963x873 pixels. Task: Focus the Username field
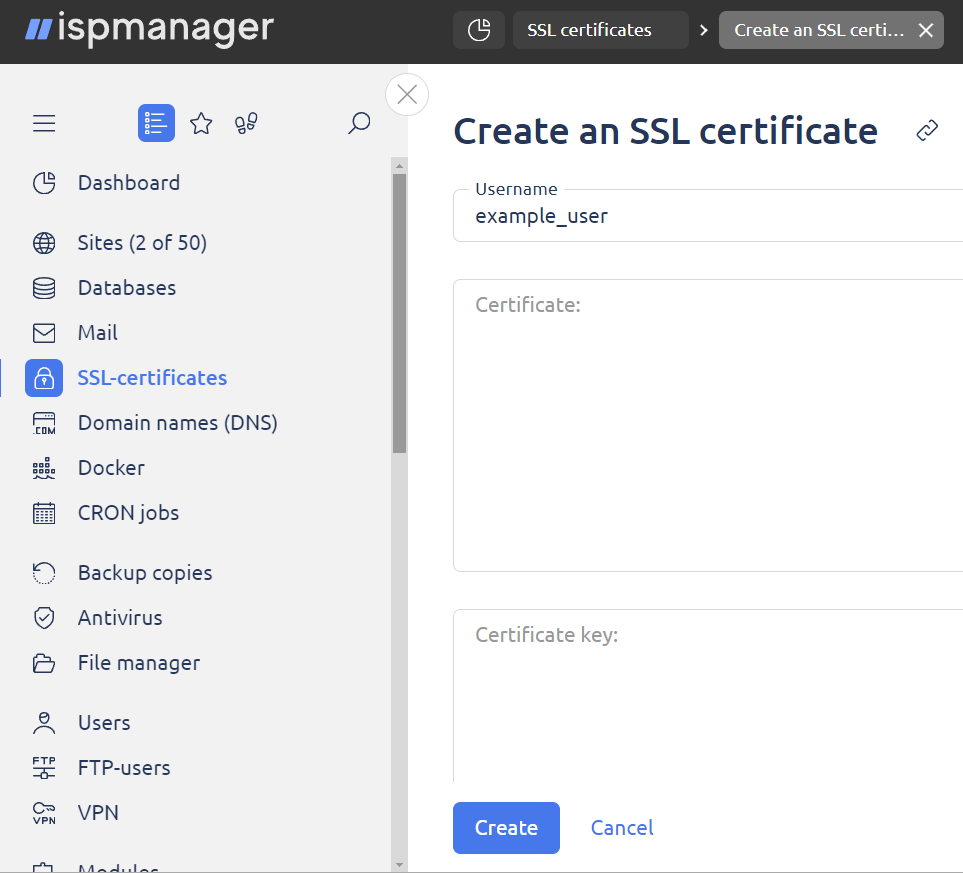[708, 216]
